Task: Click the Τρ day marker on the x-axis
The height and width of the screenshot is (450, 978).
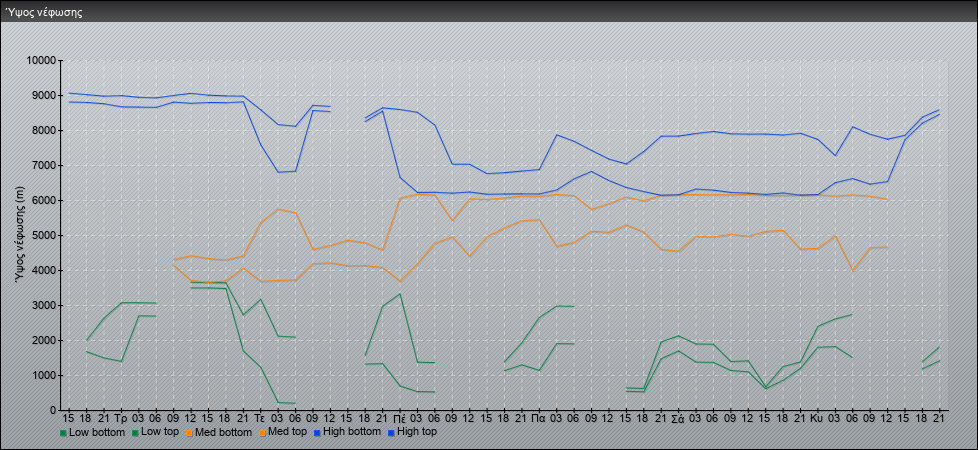Action: click(x=121, y=419)
